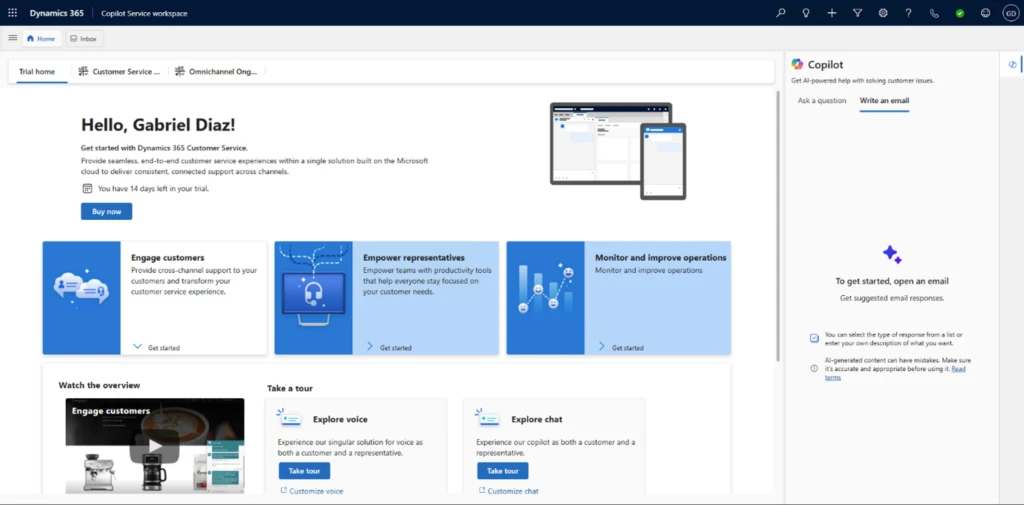The image size is (1024, 505).
Task: Click the Customize chat external link icon
Action: click(481, 491)
